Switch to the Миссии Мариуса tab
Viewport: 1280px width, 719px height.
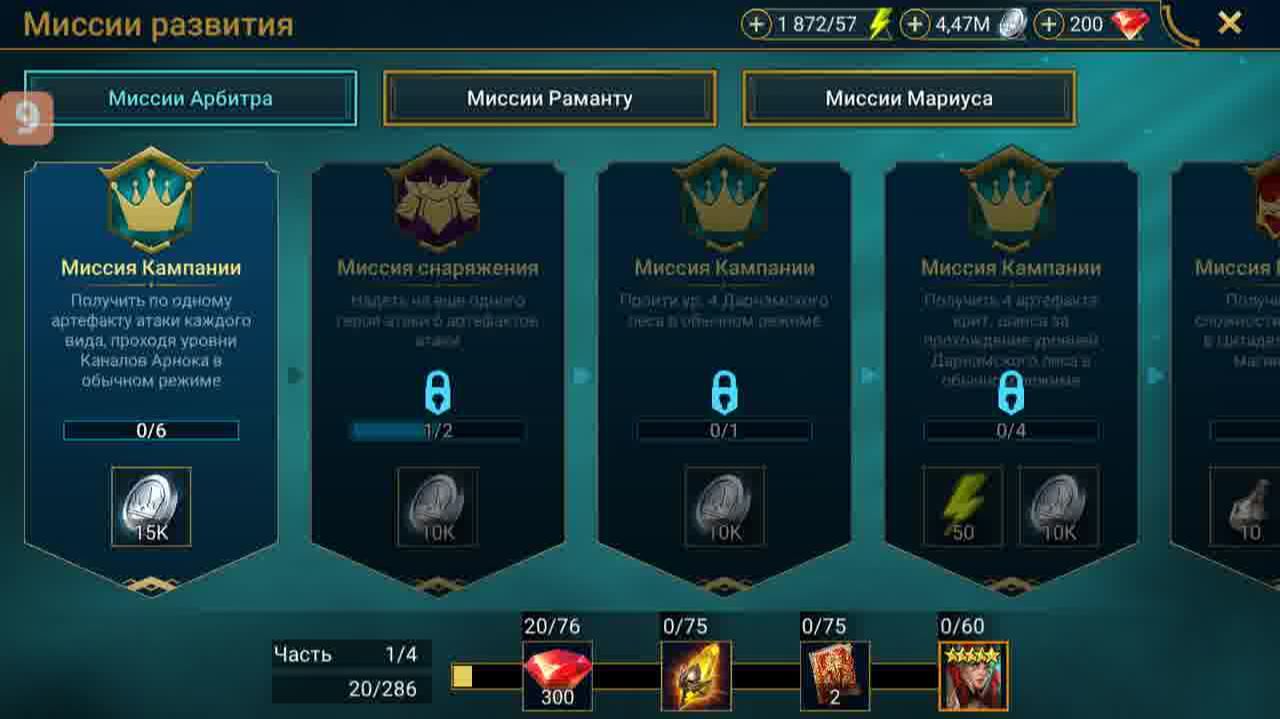coord(909,98)
